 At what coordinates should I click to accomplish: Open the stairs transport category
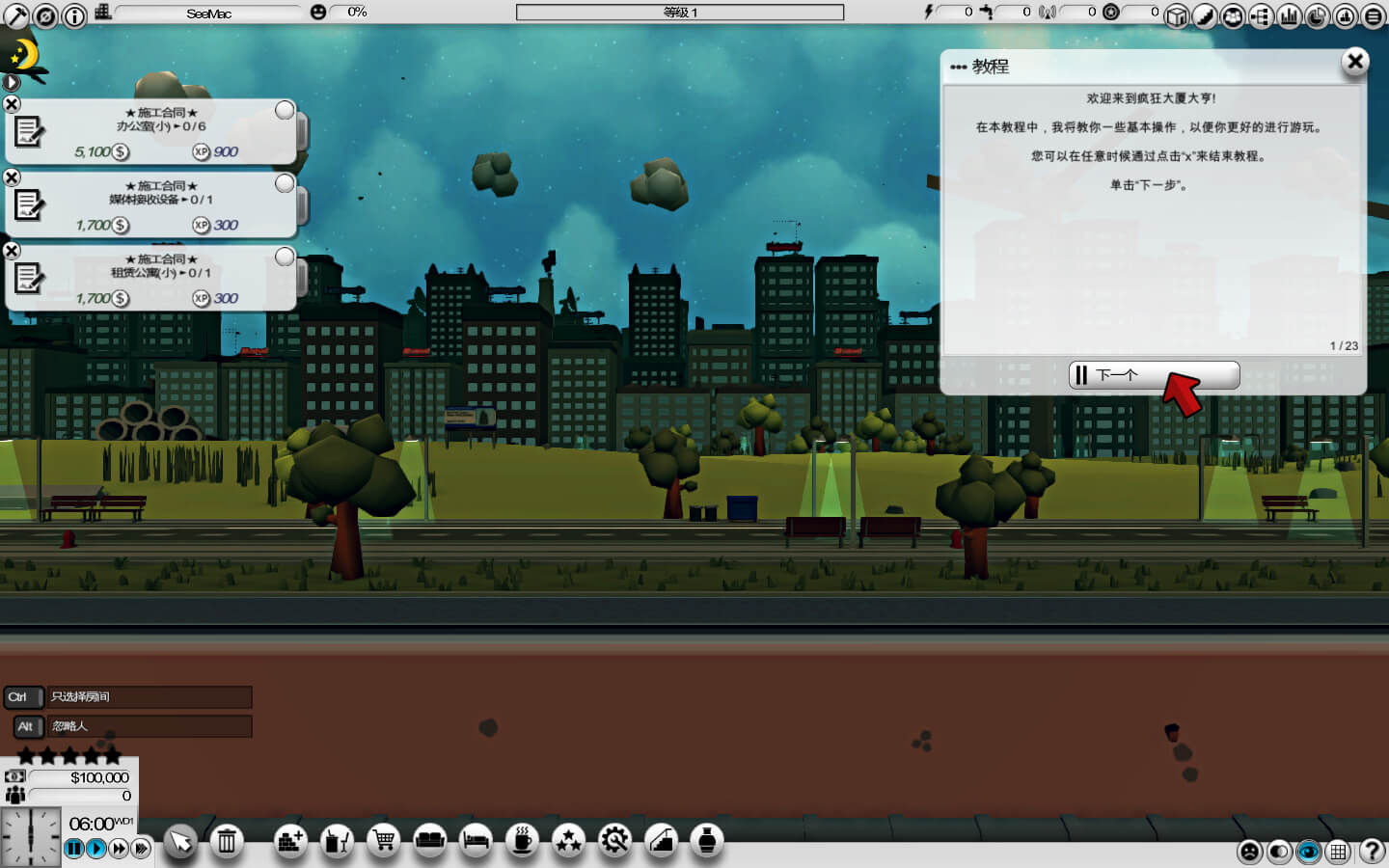tap(661, 841)
